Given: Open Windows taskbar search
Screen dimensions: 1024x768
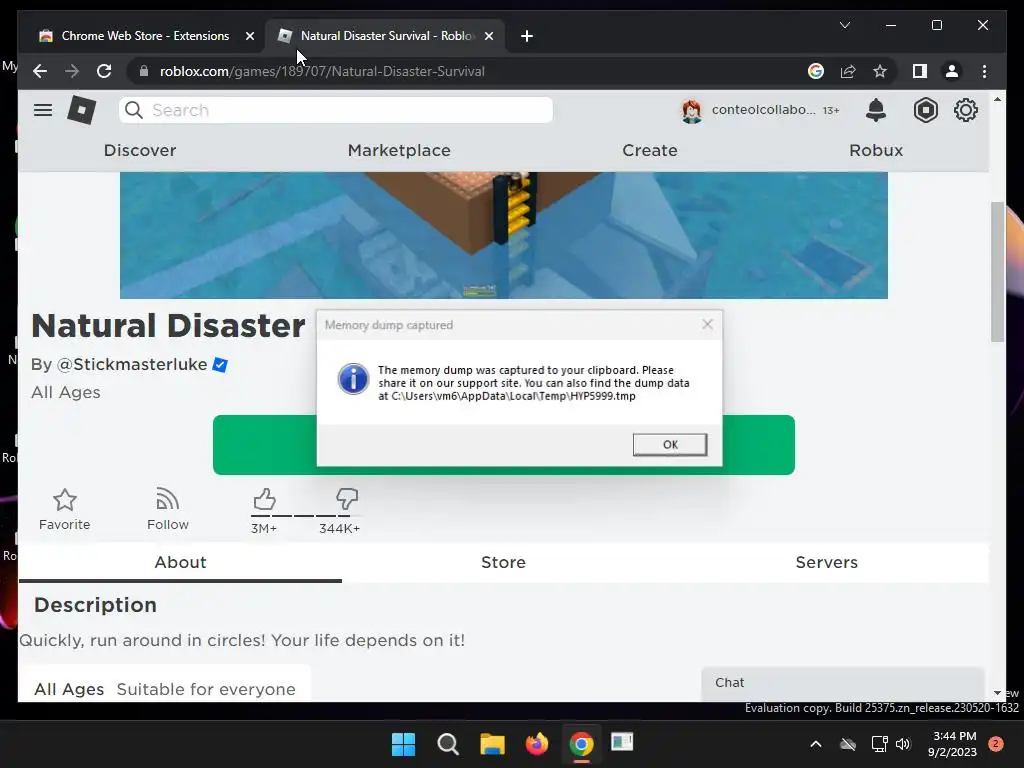Looking at the screenshot, I should [448, 744].
